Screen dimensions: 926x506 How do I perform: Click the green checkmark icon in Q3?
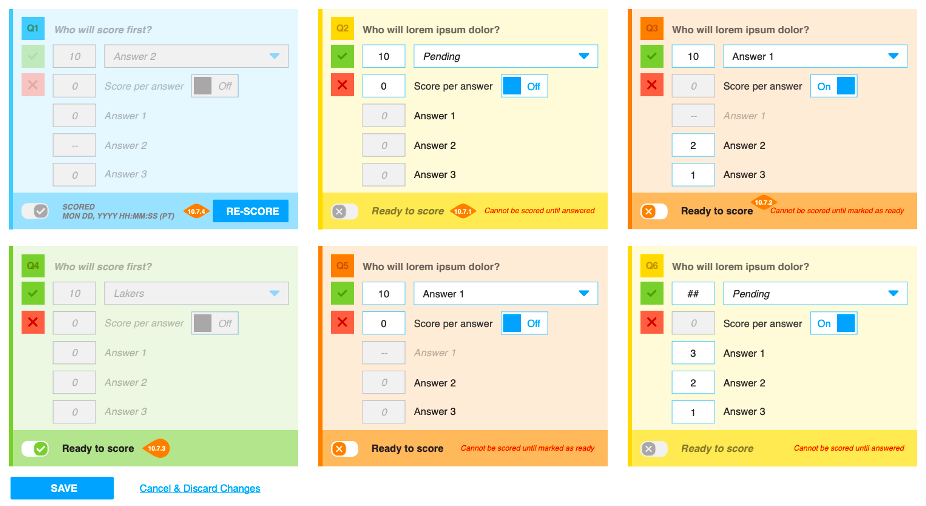[652, 57]
